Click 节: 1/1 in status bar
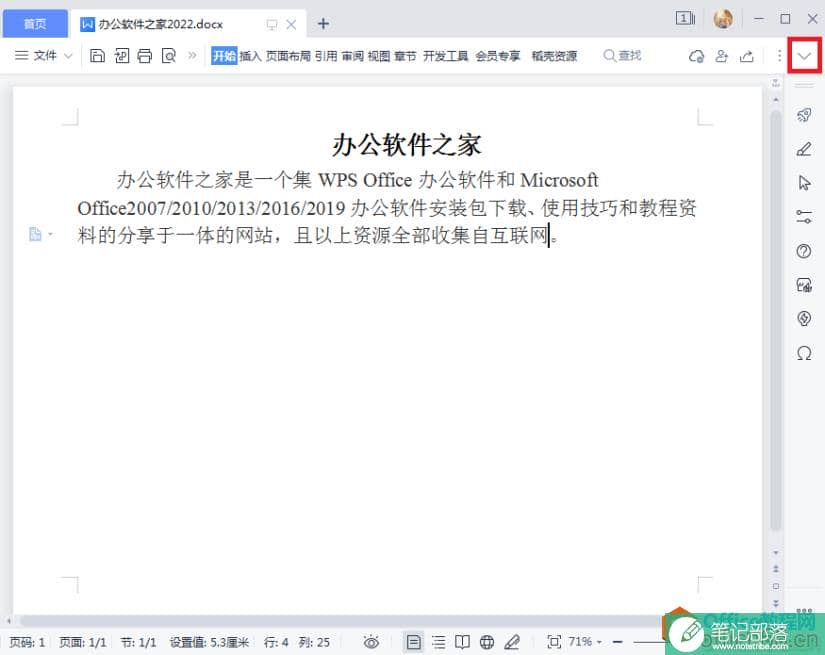 coord(138,642)
